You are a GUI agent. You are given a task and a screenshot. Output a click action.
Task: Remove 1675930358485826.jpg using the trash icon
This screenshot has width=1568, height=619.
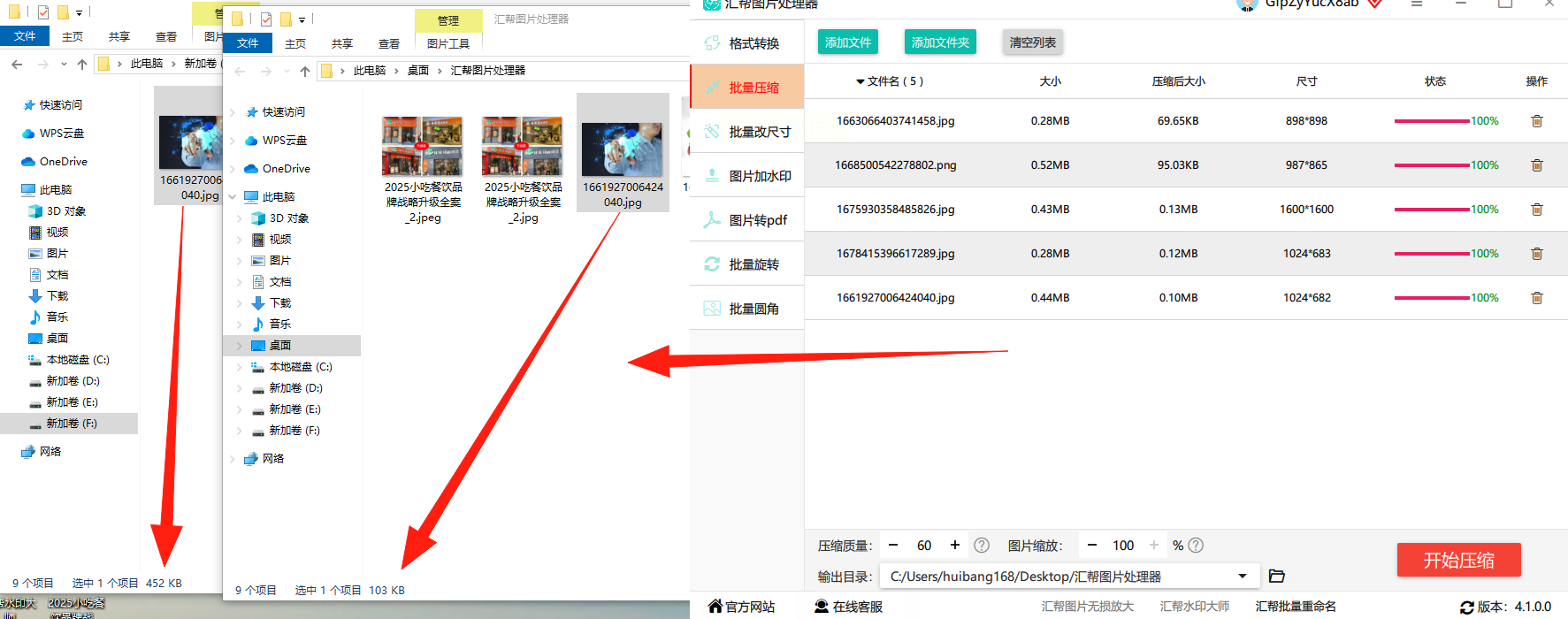[1537, 210]
